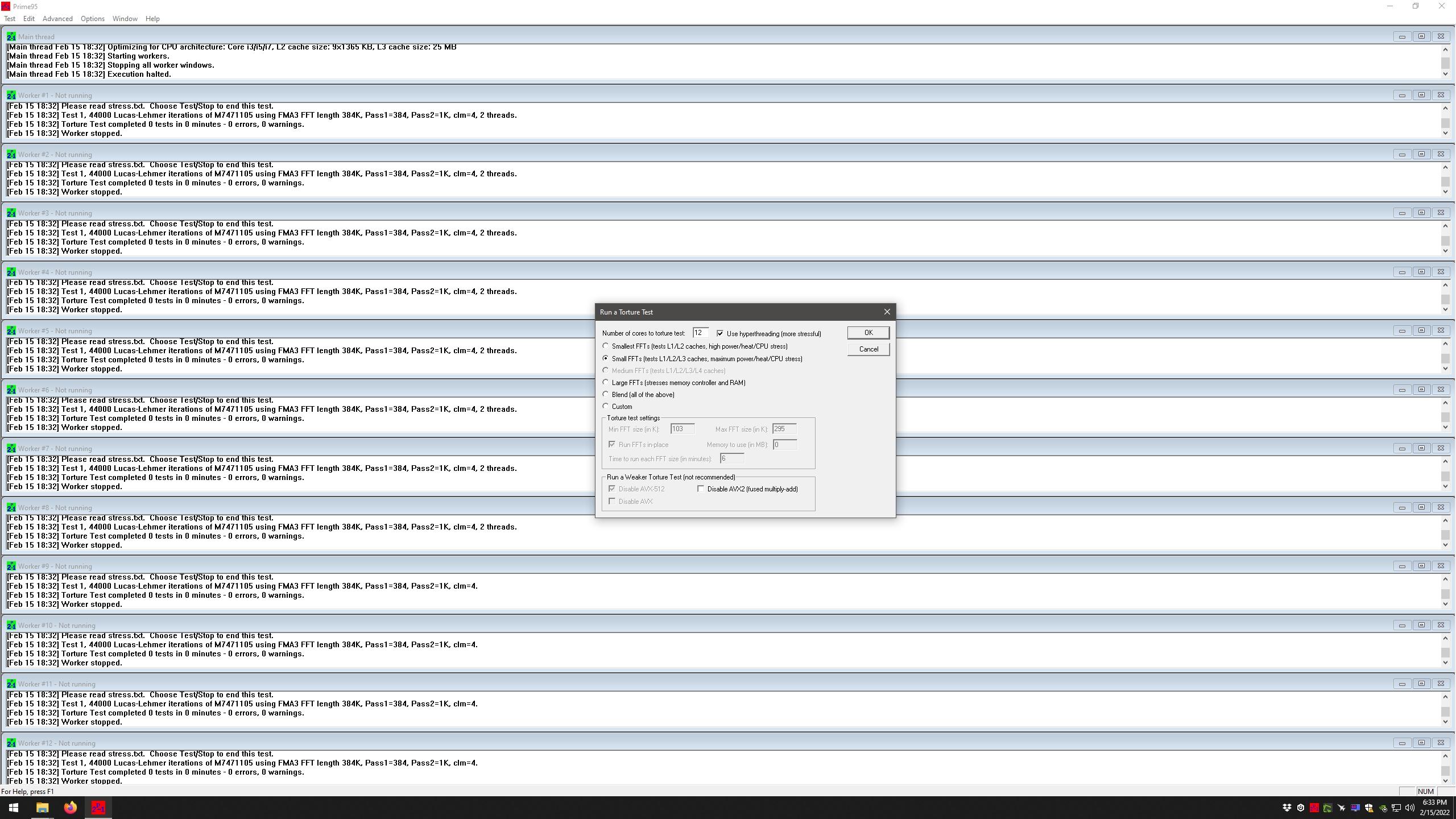The width and height of the screenshot is (1456, 819).
Task: Open File Explorer from the taskbar
Action: click(x=42, y=808)
